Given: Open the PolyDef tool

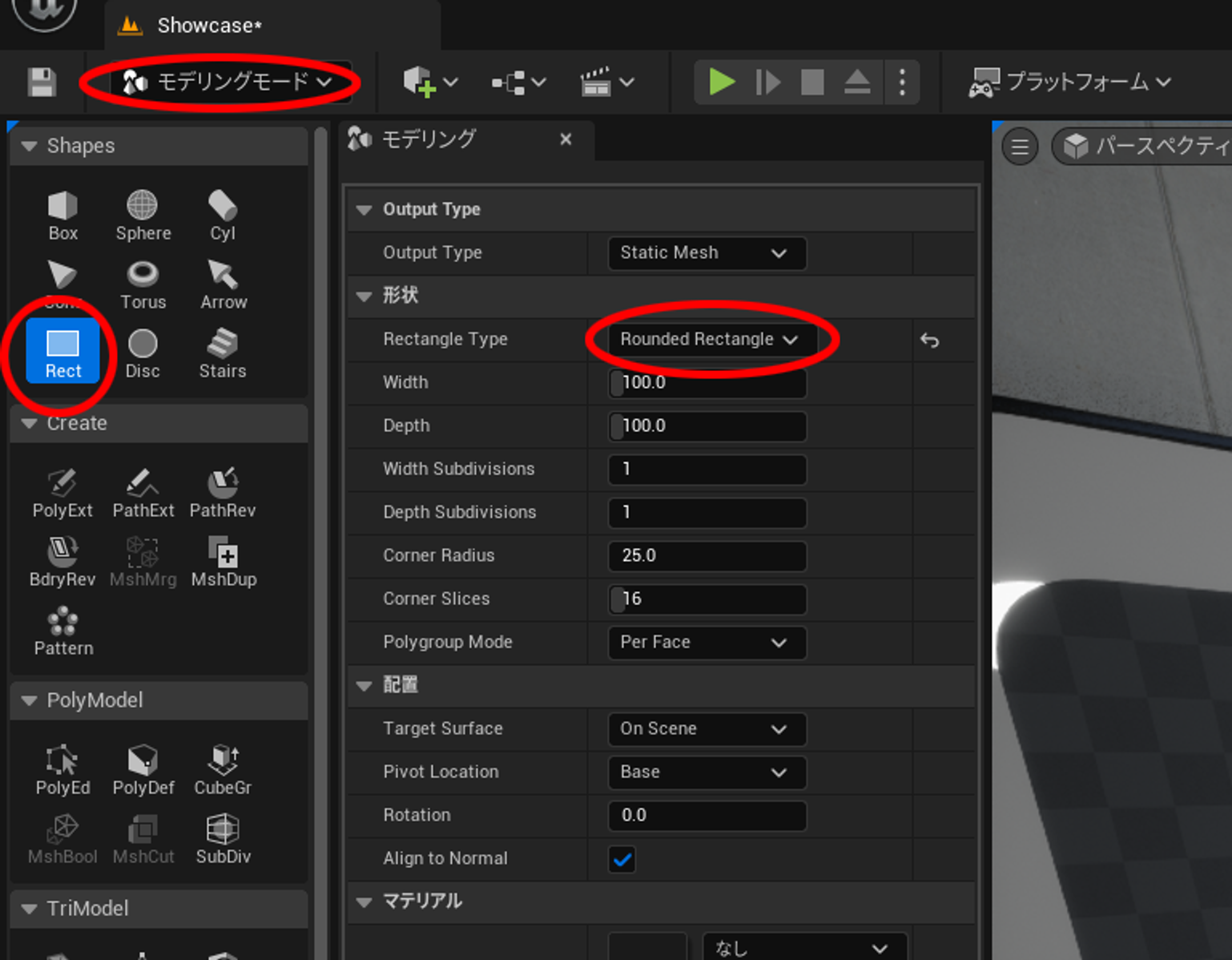Looking at the screenshot, I should click(x=143, y=771).
